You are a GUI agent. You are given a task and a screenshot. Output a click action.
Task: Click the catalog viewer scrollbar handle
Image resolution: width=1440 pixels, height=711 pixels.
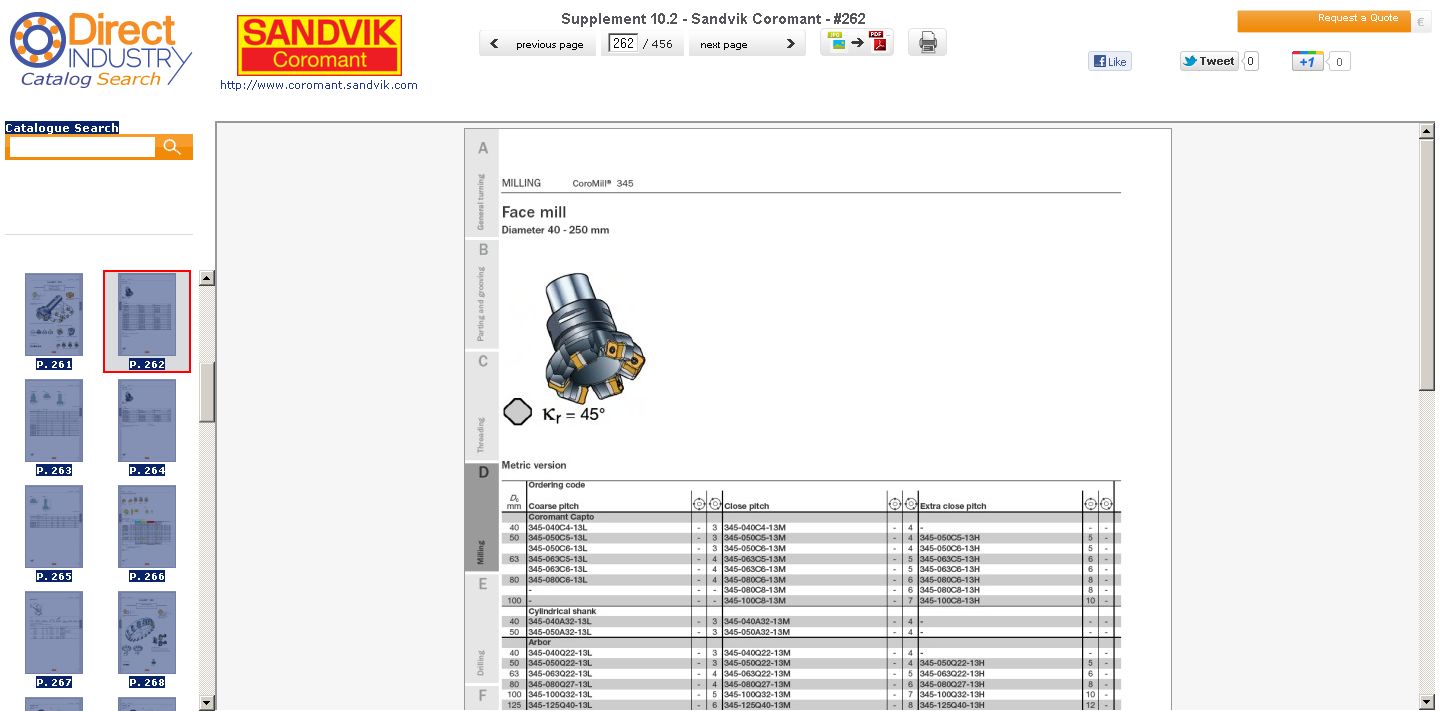pos(1427,264)
